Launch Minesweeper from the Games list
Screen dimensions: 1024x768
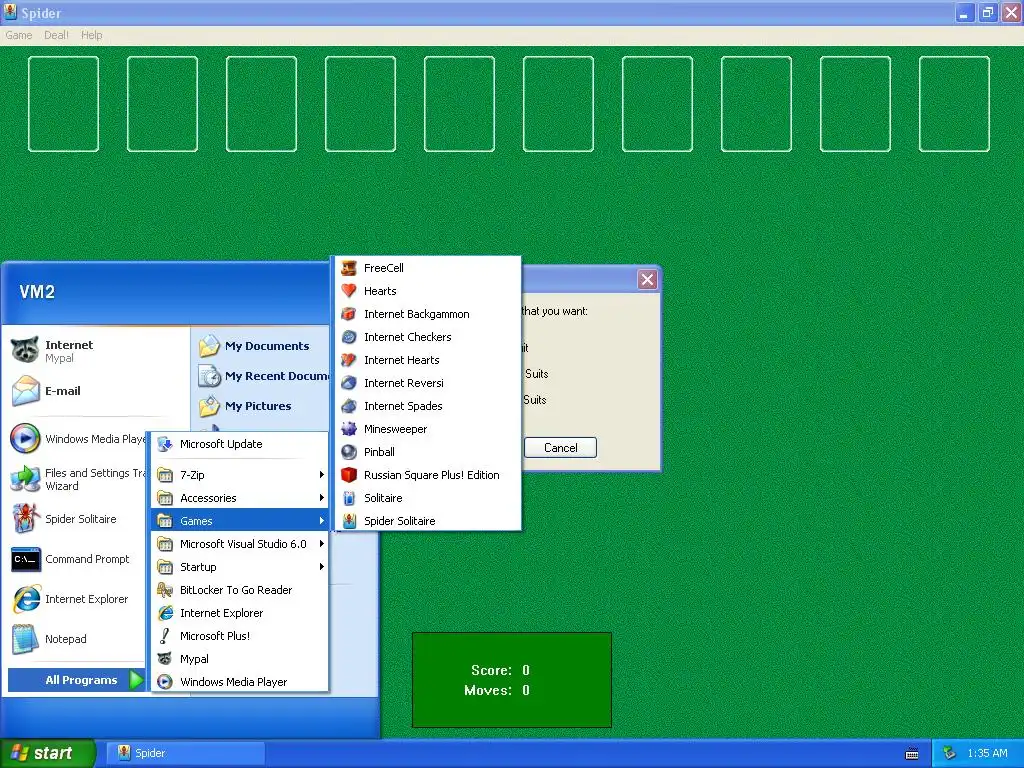click(x=428, y=429)
